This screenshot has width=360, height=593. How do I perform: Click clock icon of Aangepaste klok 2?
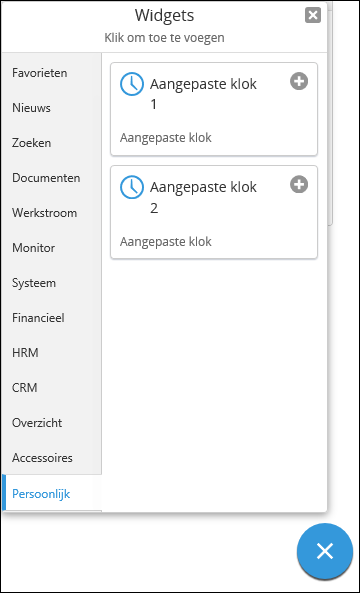(132, 187)
